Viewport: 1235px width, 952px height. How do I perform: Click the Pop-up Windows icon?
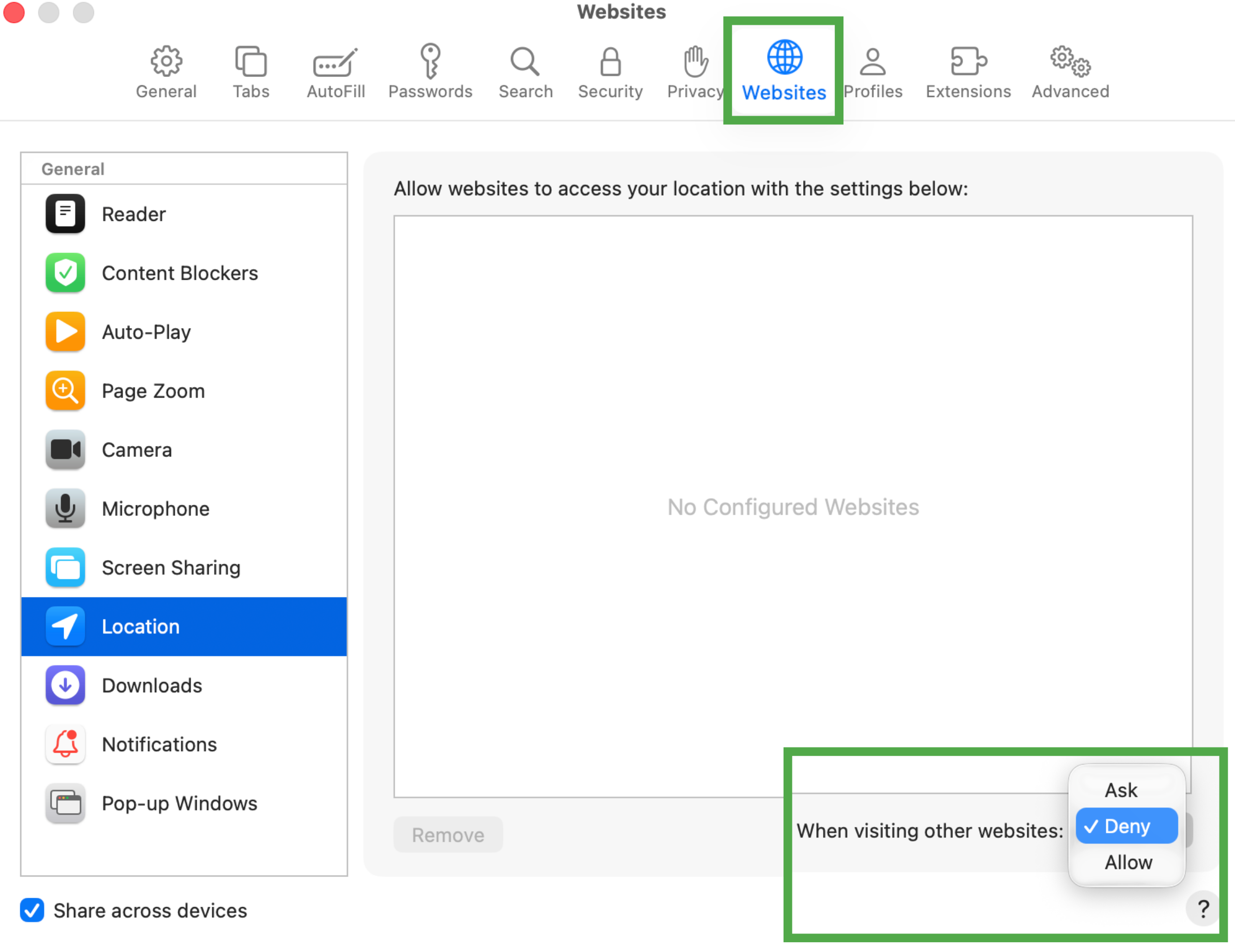tap(65, 803)
